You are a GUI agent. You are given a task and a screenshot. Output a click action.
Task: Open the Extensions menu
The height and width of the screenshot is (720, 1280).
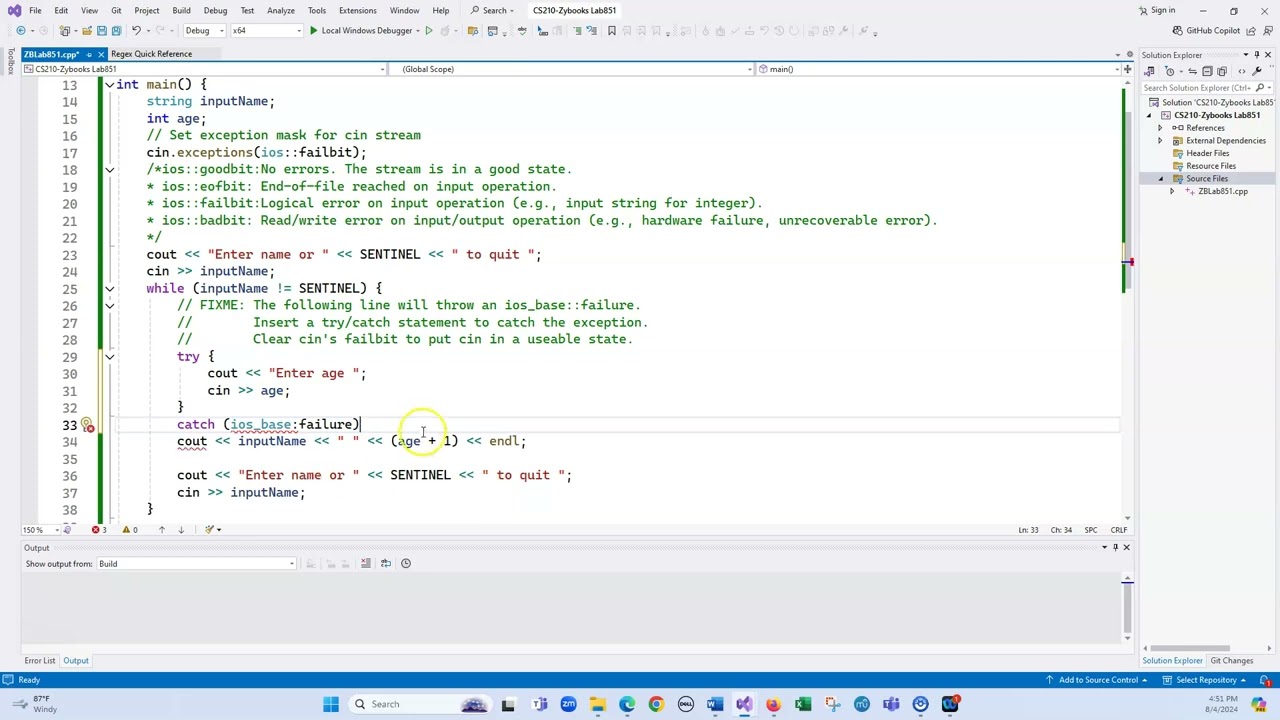tap(357, 10)
